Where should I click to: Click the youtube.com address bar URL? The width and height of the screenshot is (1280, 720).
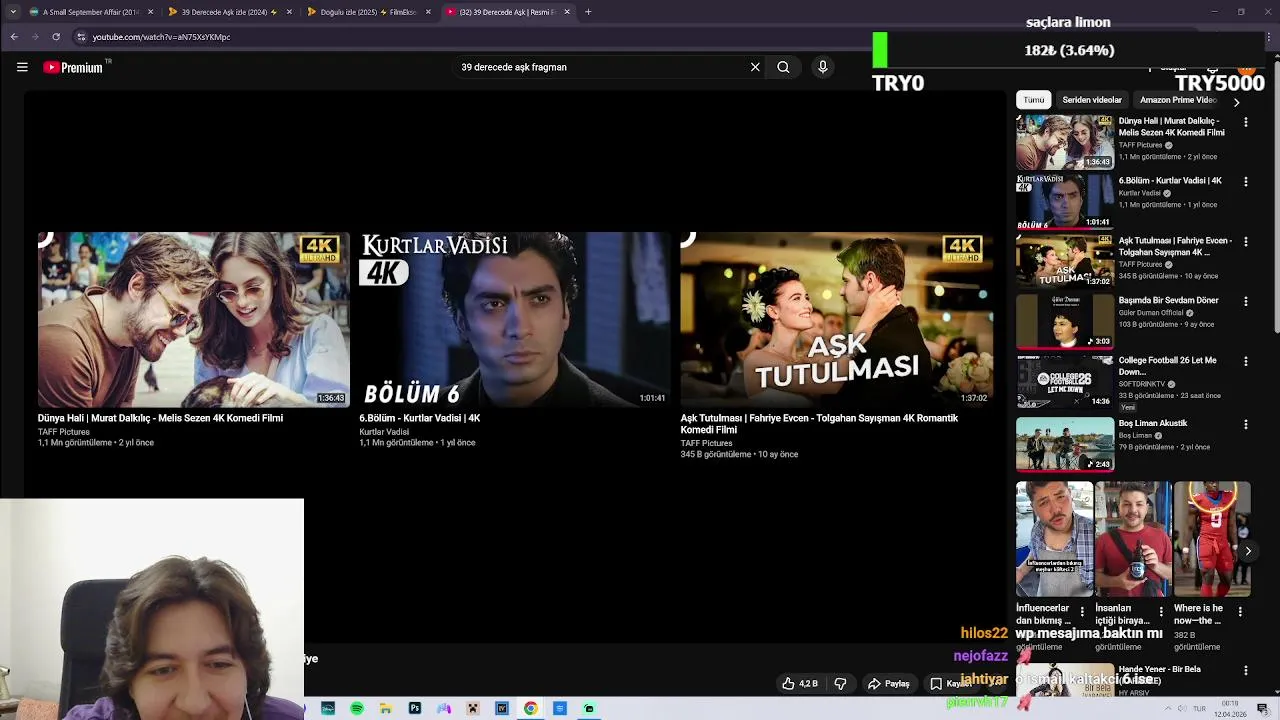click(x=161, y=37)
